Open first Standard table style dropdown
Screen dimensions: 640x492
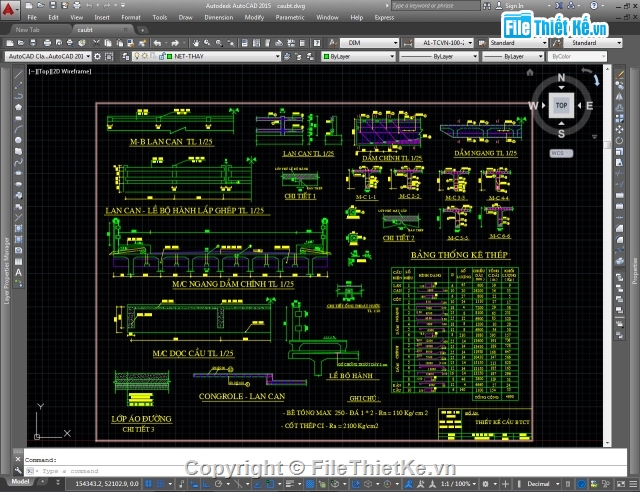point(518,42)
